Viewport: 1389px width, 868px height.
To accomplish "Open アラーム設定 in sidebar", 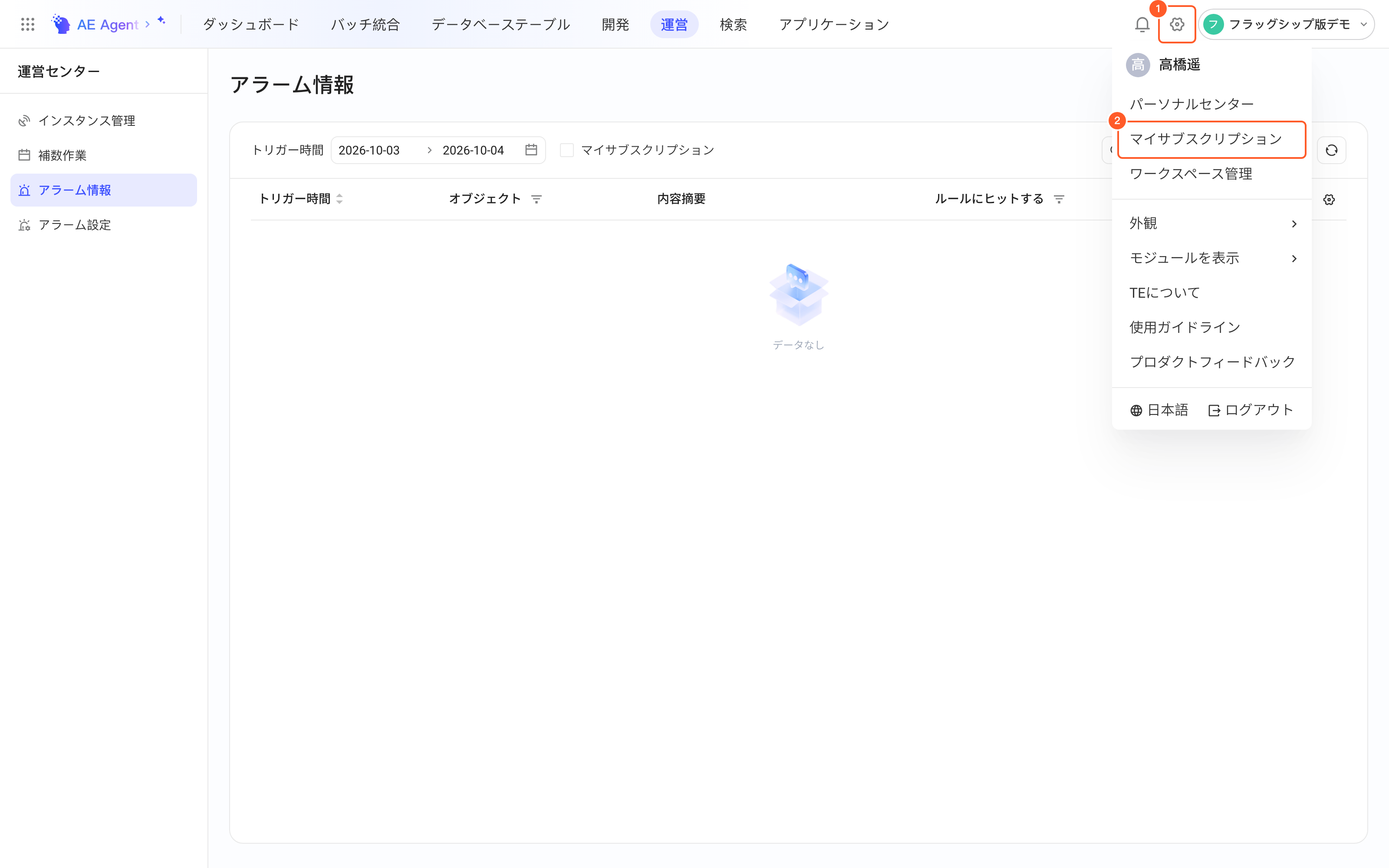I will coord(103,225).
